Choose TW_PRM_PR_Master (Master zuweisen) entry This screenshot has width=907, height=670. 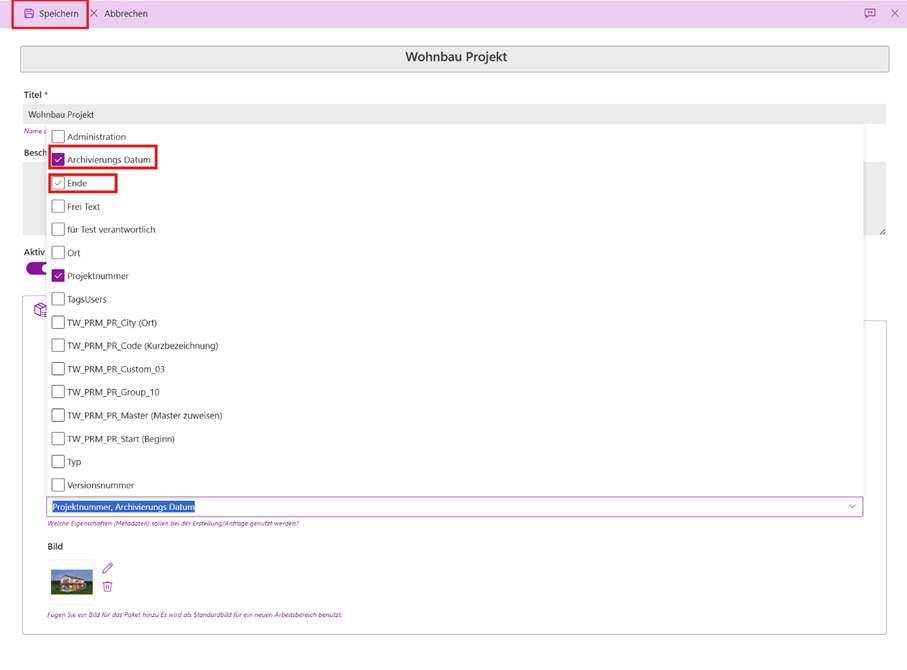(x=144, y=415)
